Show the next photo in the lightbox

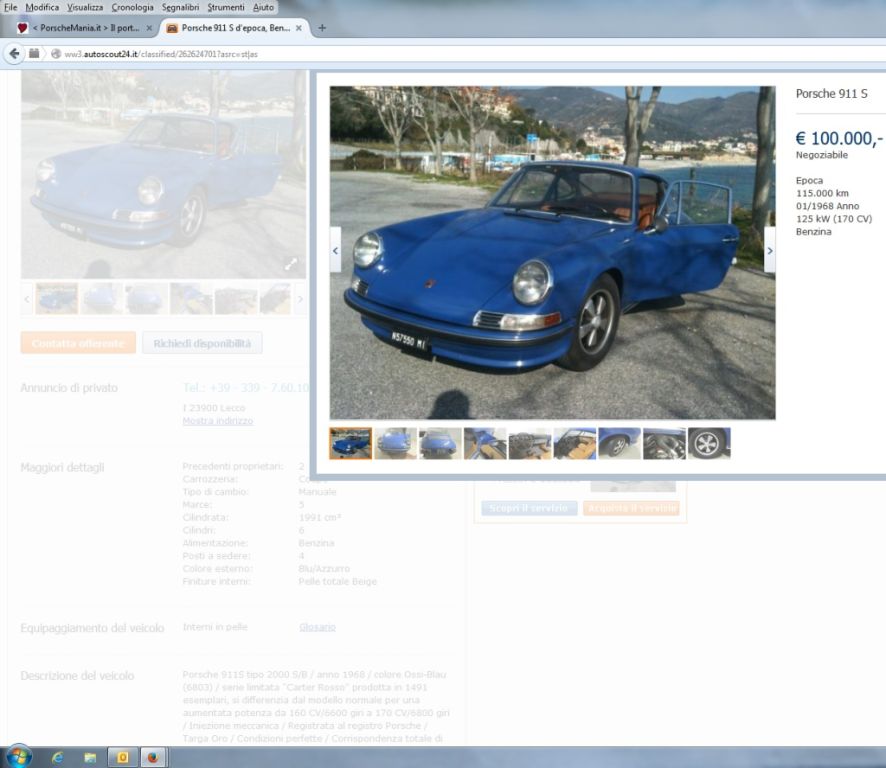tap(770, 250)
